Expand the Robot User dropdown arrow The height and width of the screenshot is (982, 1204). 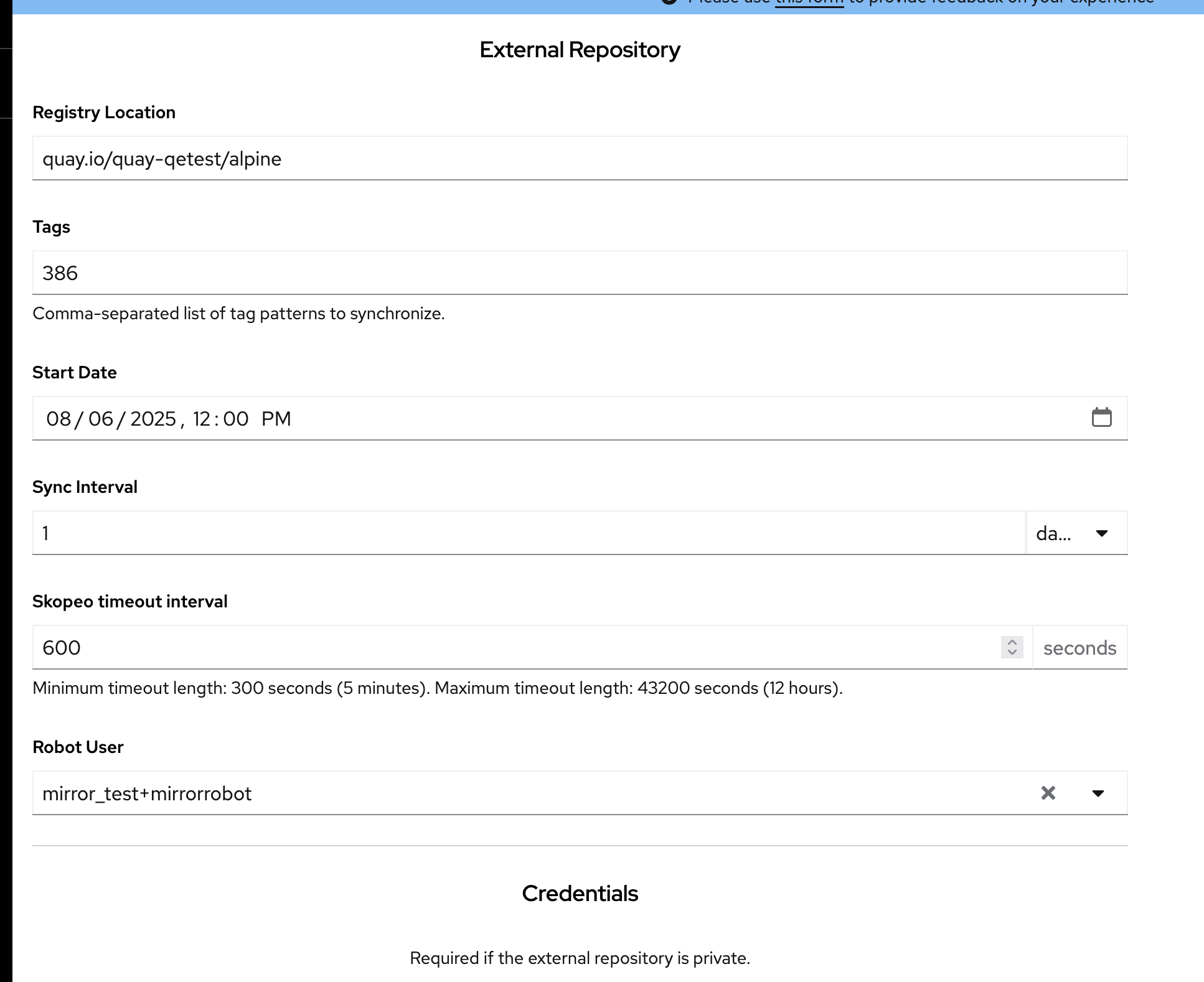(x=1098, y=793)
